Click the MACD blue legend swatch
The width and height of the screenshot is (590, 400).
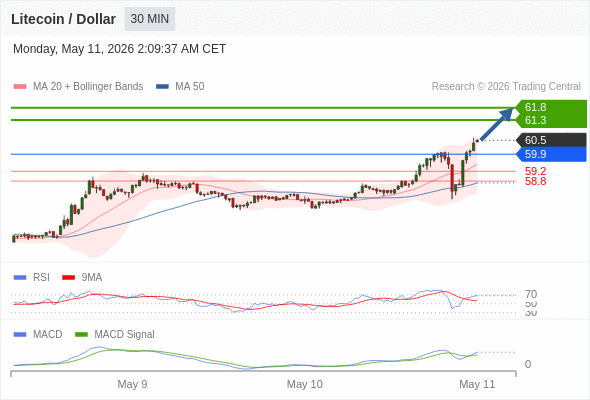(20, 335)
